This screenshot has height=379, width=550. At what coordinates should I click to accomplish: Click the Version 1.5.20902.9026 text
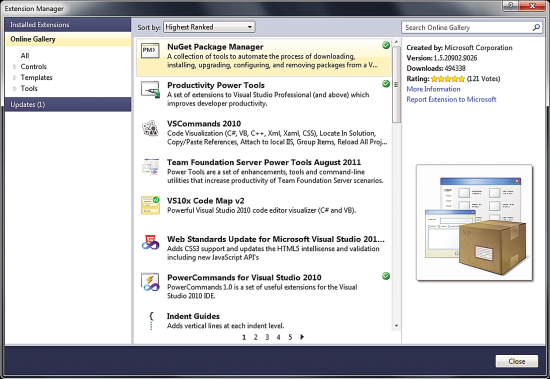[442, 58]
